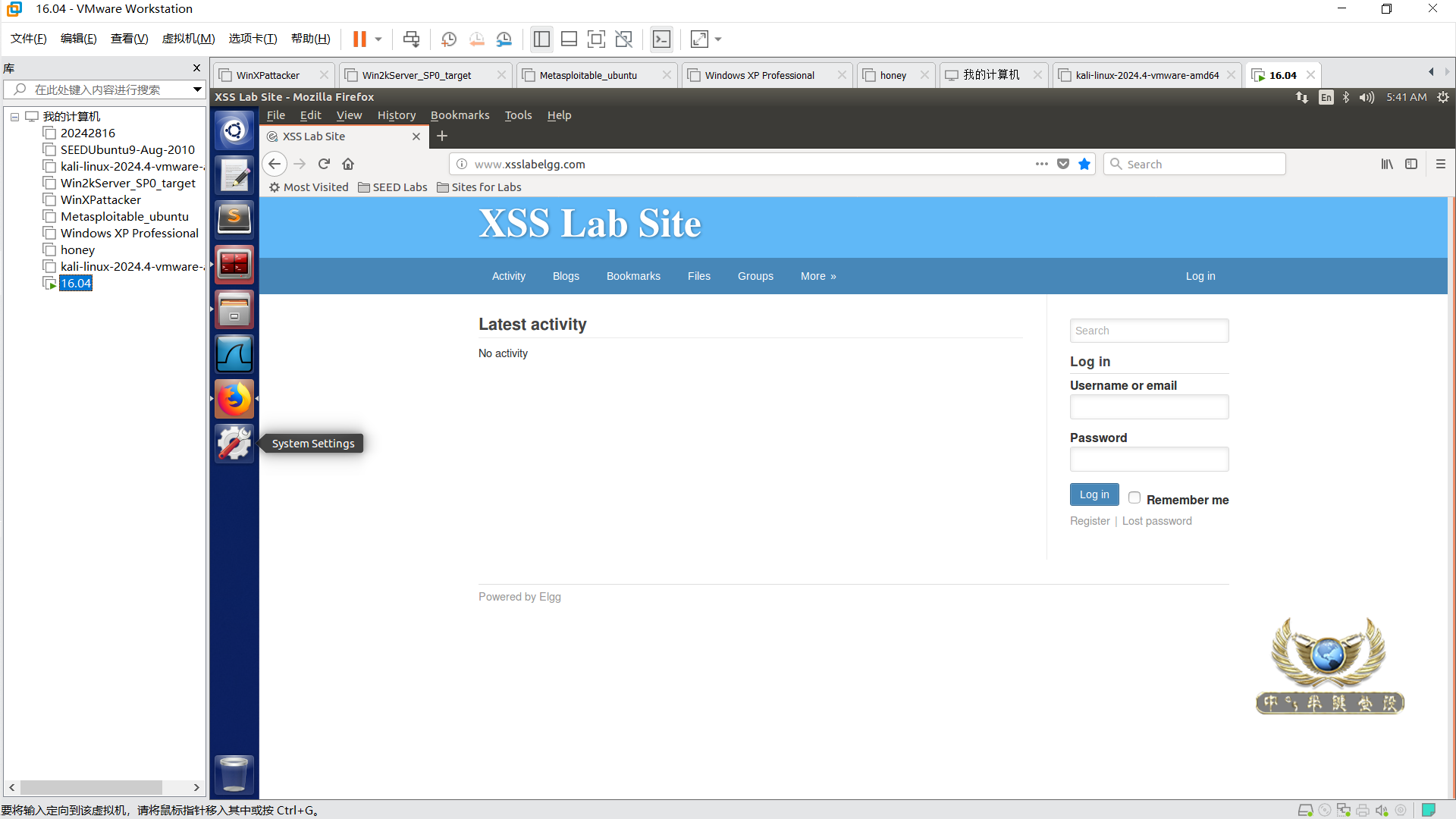Open Wireshark from the Ubuntu launcher
1456x819 pixels.
(234, 354)
